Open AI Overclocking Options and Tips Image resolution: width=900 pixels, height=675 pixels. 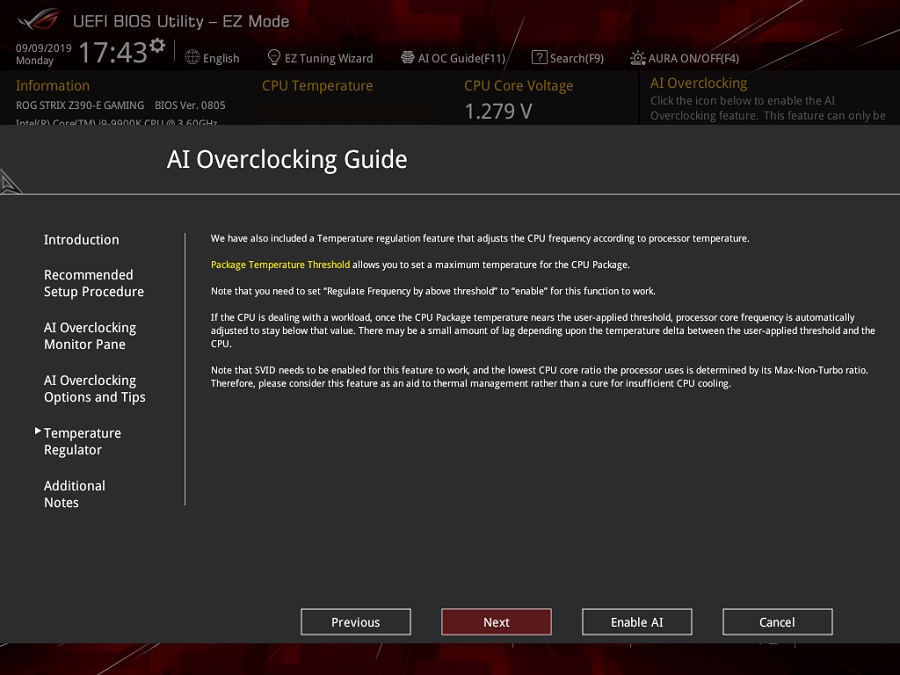tap(94, 389)
